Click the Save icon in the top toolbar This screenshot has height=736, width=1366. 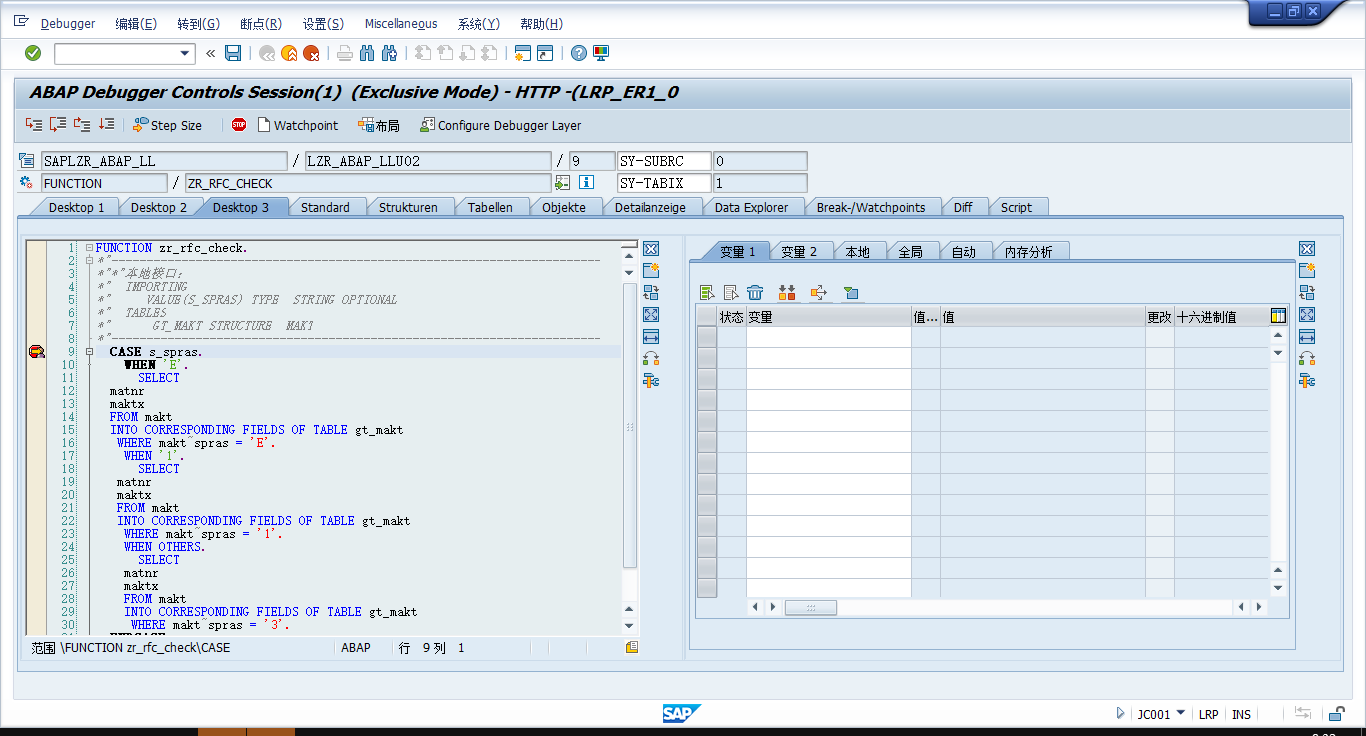(x=233, y=53)
